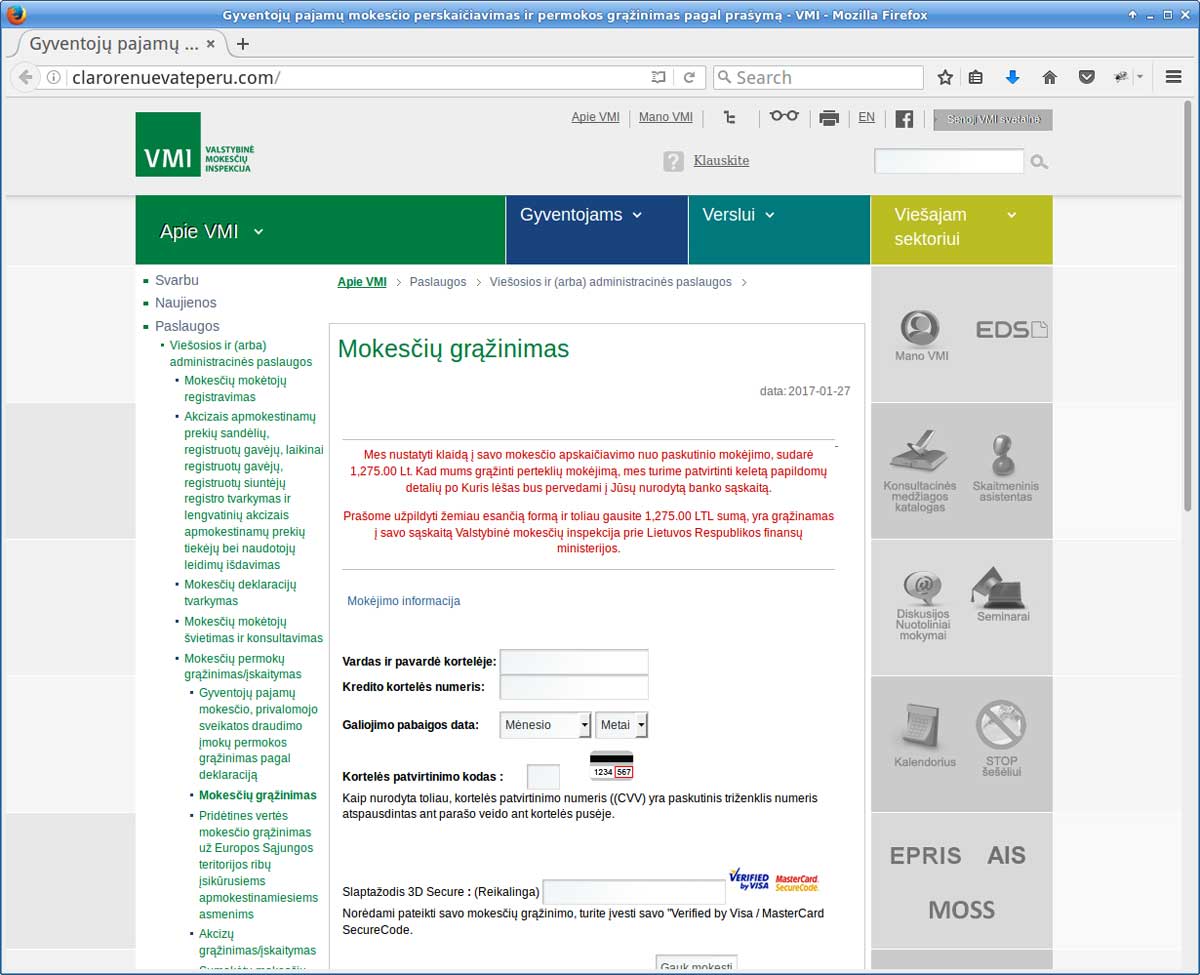
Task: Click the browser back arrow button
Action: tap(25, 77)
